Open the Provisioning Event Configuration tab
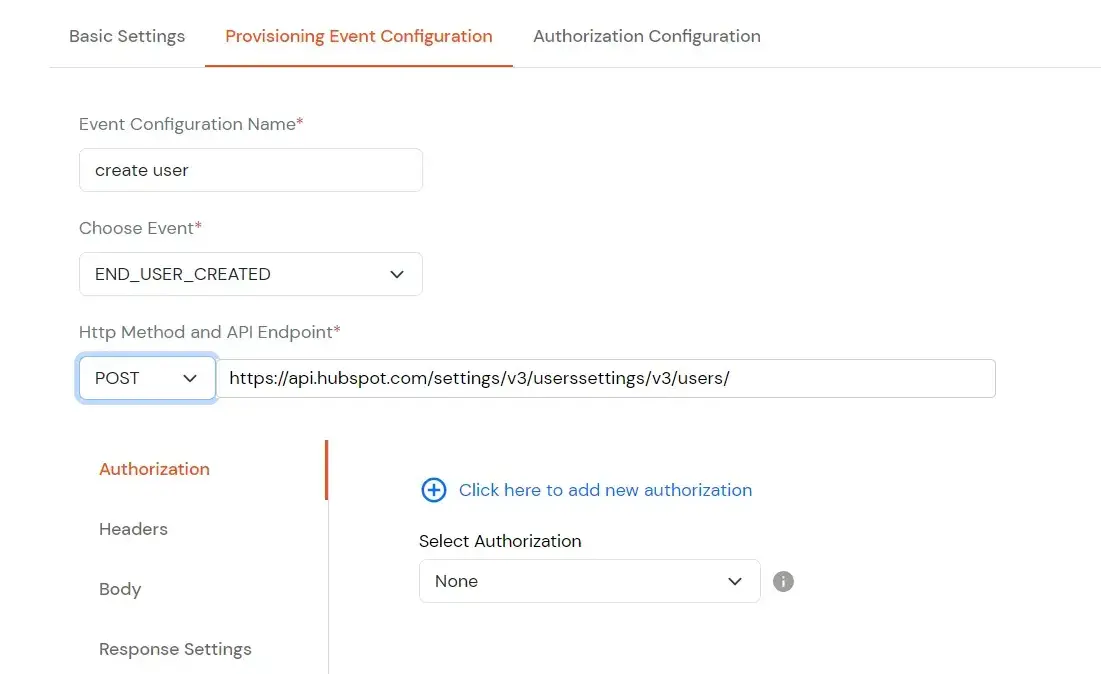This screenshot has width=1101, height=674. tap(359, 37)
